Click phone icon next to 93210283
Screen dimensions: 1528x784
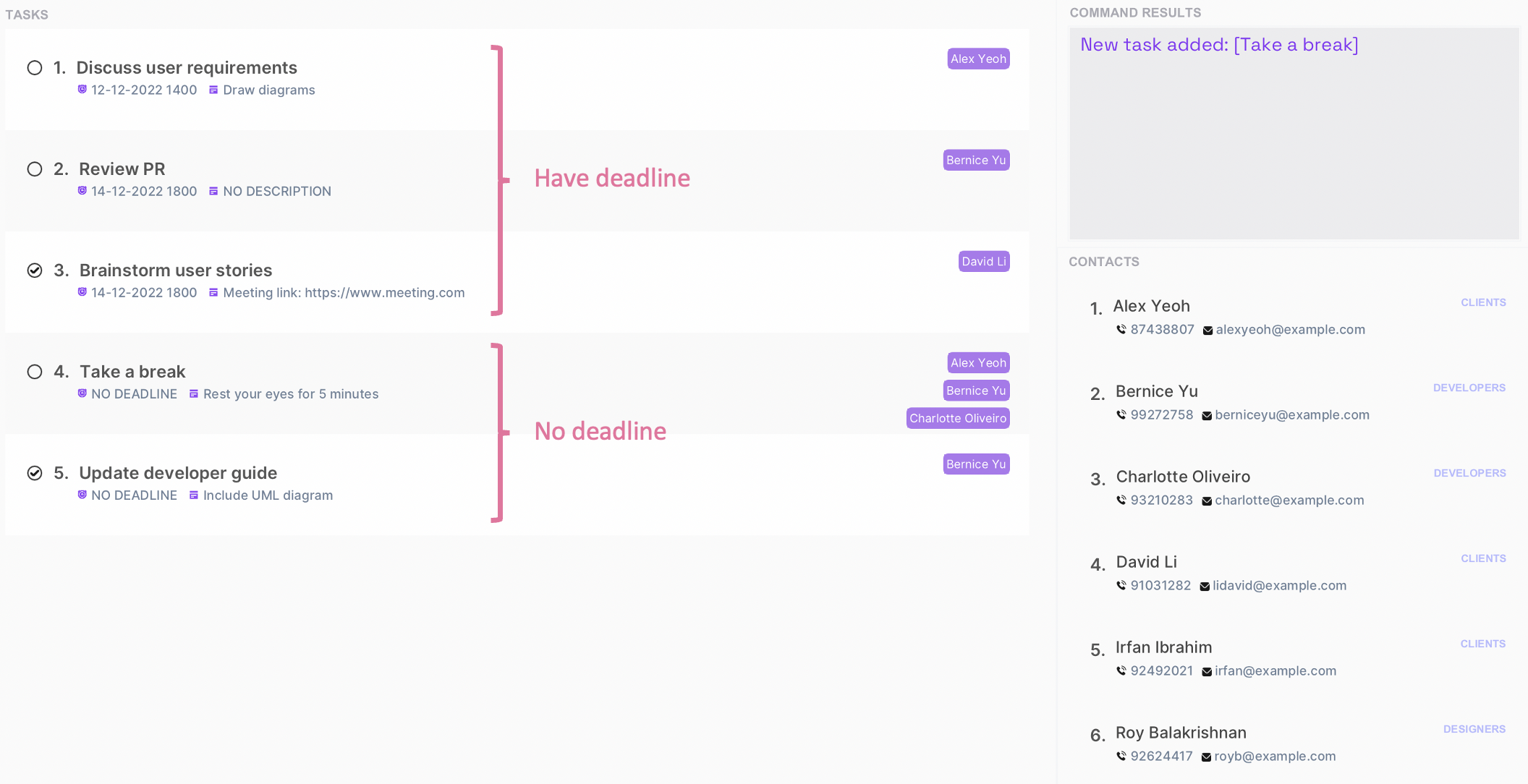[1121, 500]
